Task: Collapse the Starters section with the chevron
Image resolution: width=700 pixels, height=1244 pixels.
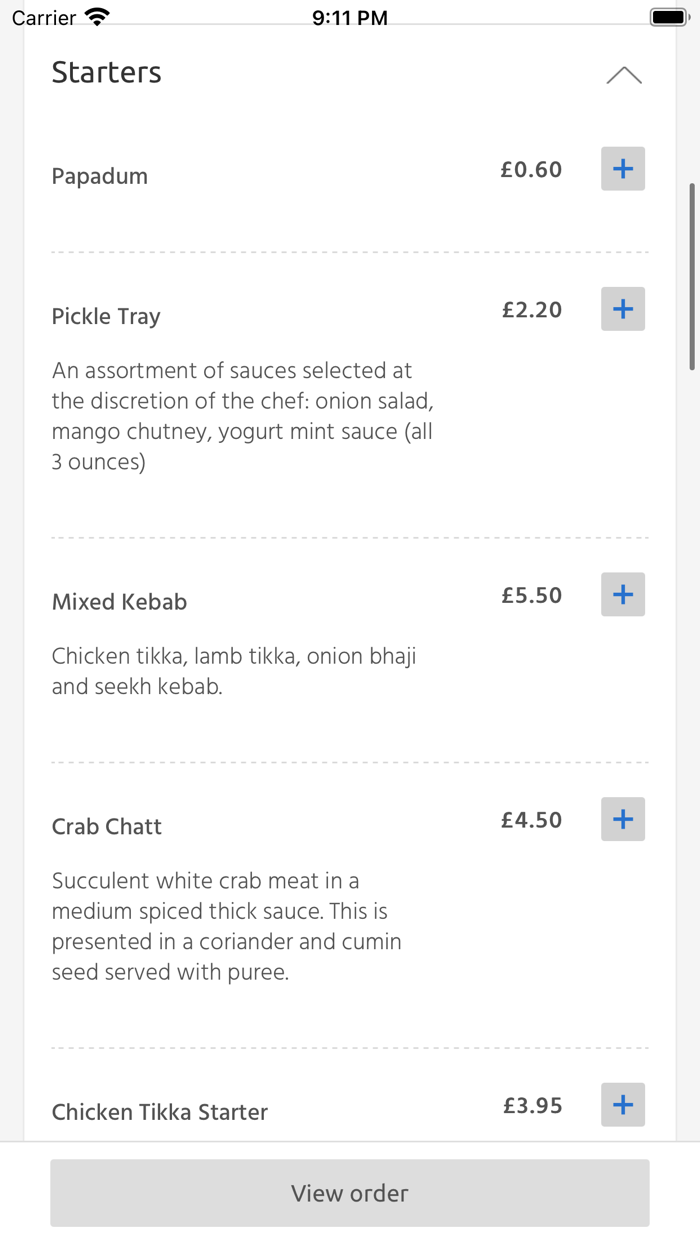Action: (x=624, y=75)
